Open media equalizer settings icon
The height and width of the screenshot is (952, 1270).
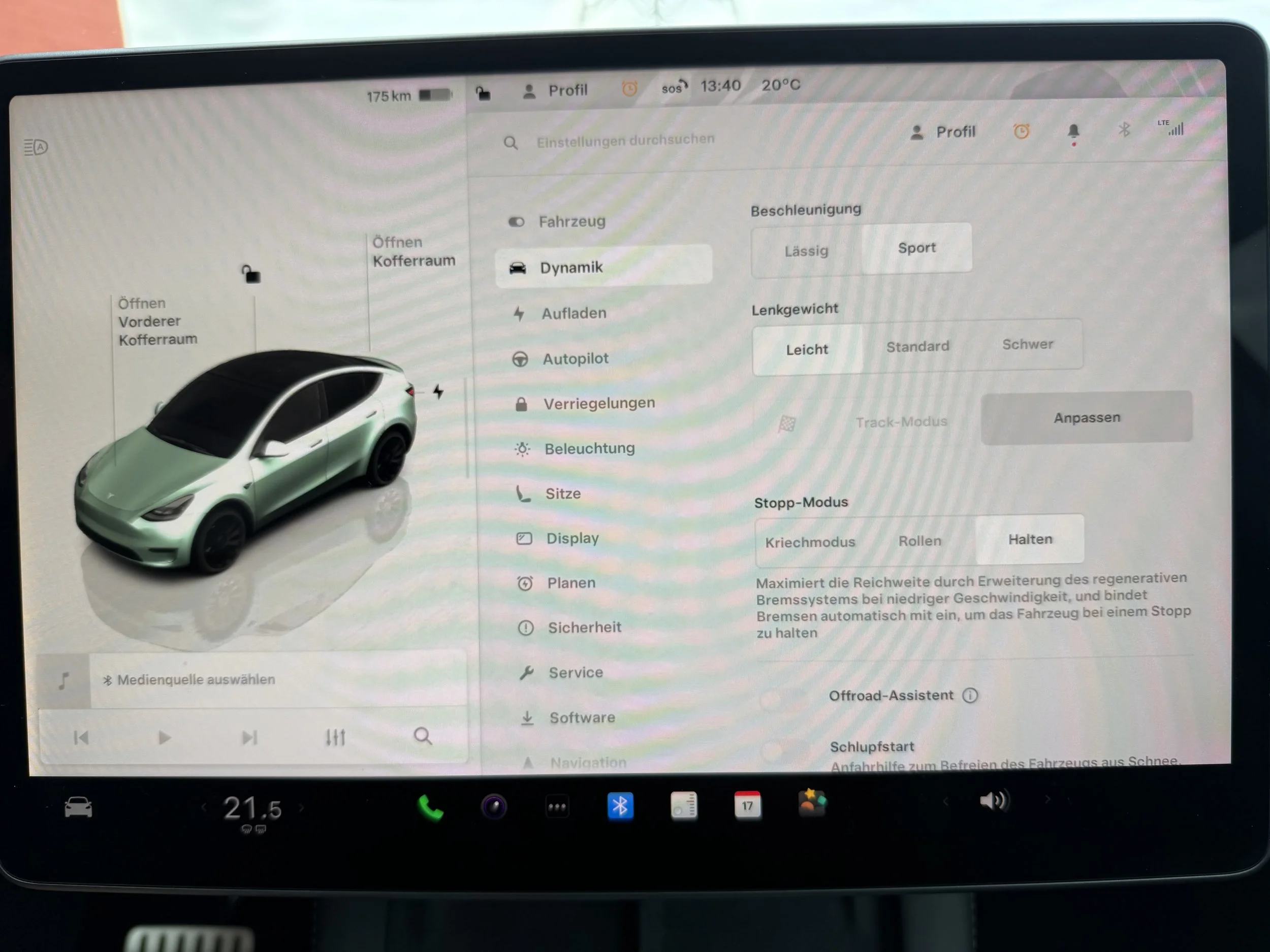click(336, 737)
